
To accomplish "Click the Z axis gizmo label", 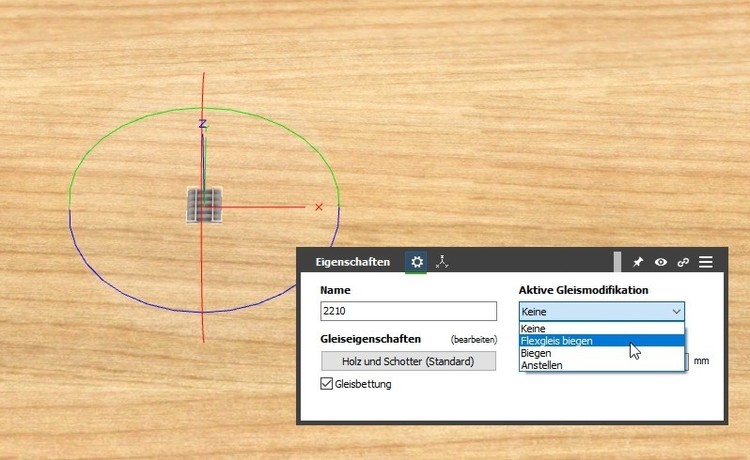I will 203,124.
